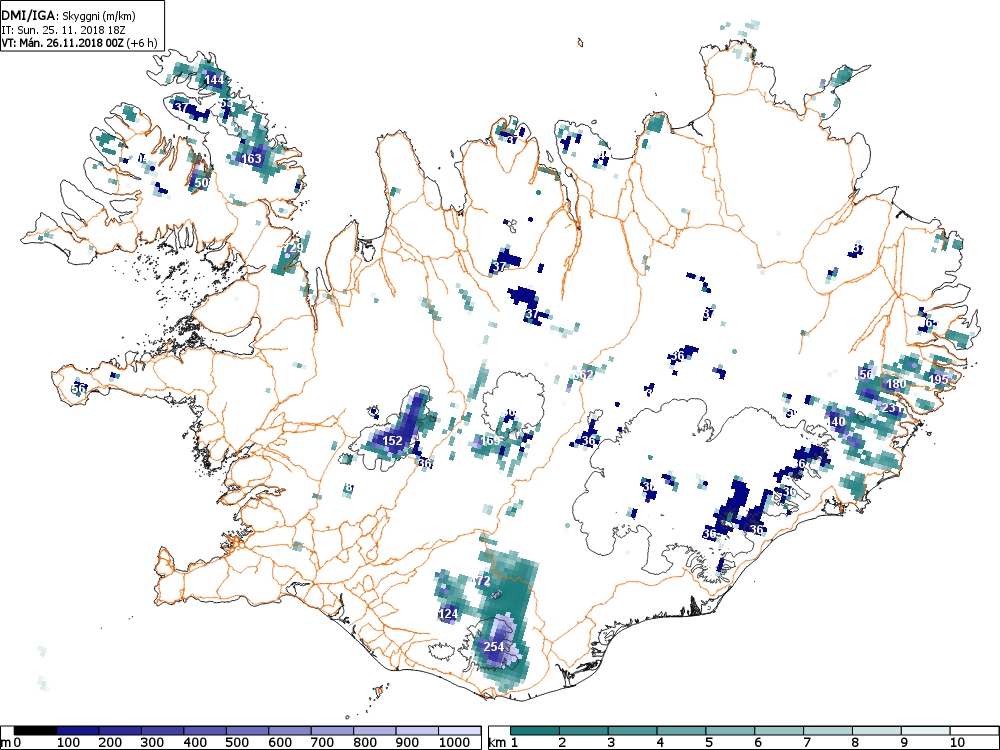
Task: Click the 3 label in the km legend
Action: click(611, 742)
